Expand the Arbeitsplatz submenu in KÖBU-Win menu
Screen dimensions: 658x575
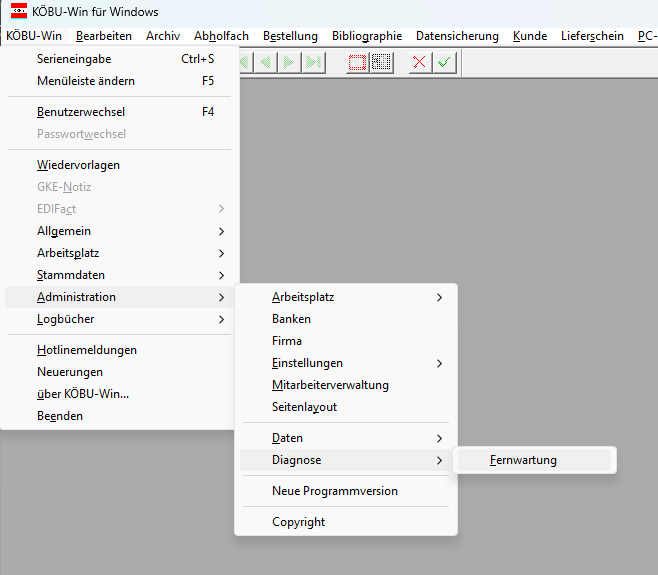pyautogui.click(x=120, y=253)
